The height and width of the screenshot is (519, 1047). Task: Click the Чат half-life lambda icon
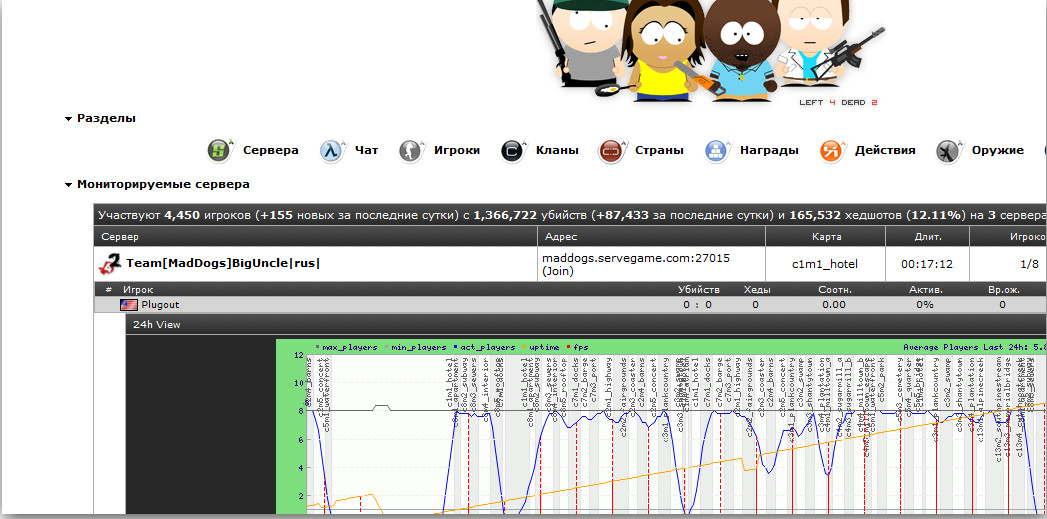[x=331, y=151]
